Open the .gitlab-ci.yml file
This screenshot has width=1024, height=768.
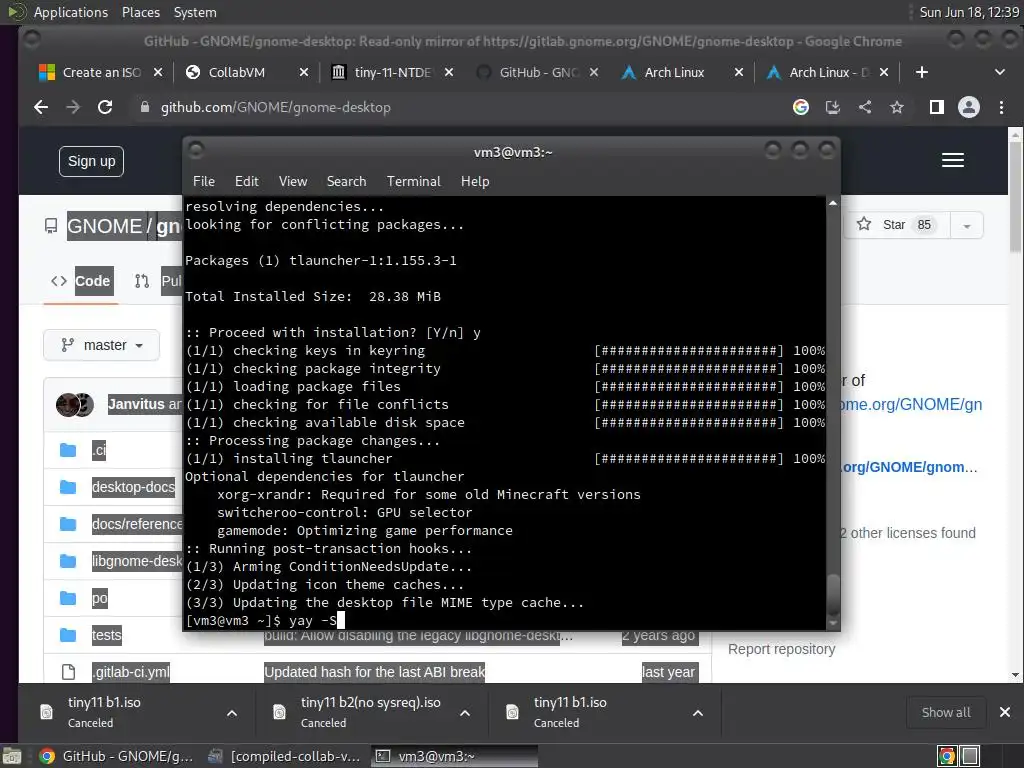[x=131, y=672]
